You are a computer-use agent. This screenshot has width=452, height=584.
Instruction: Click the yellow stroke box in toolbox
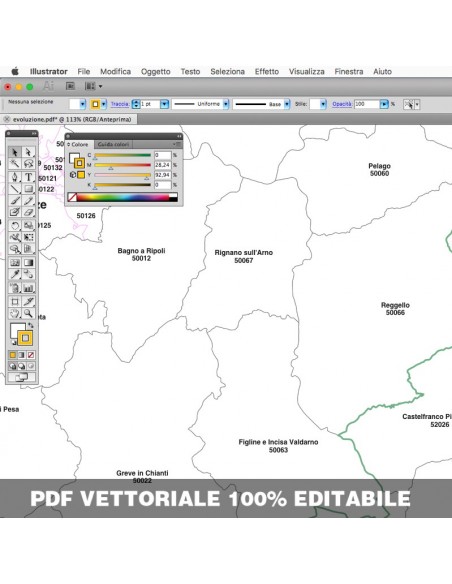[x=25, y=338]
